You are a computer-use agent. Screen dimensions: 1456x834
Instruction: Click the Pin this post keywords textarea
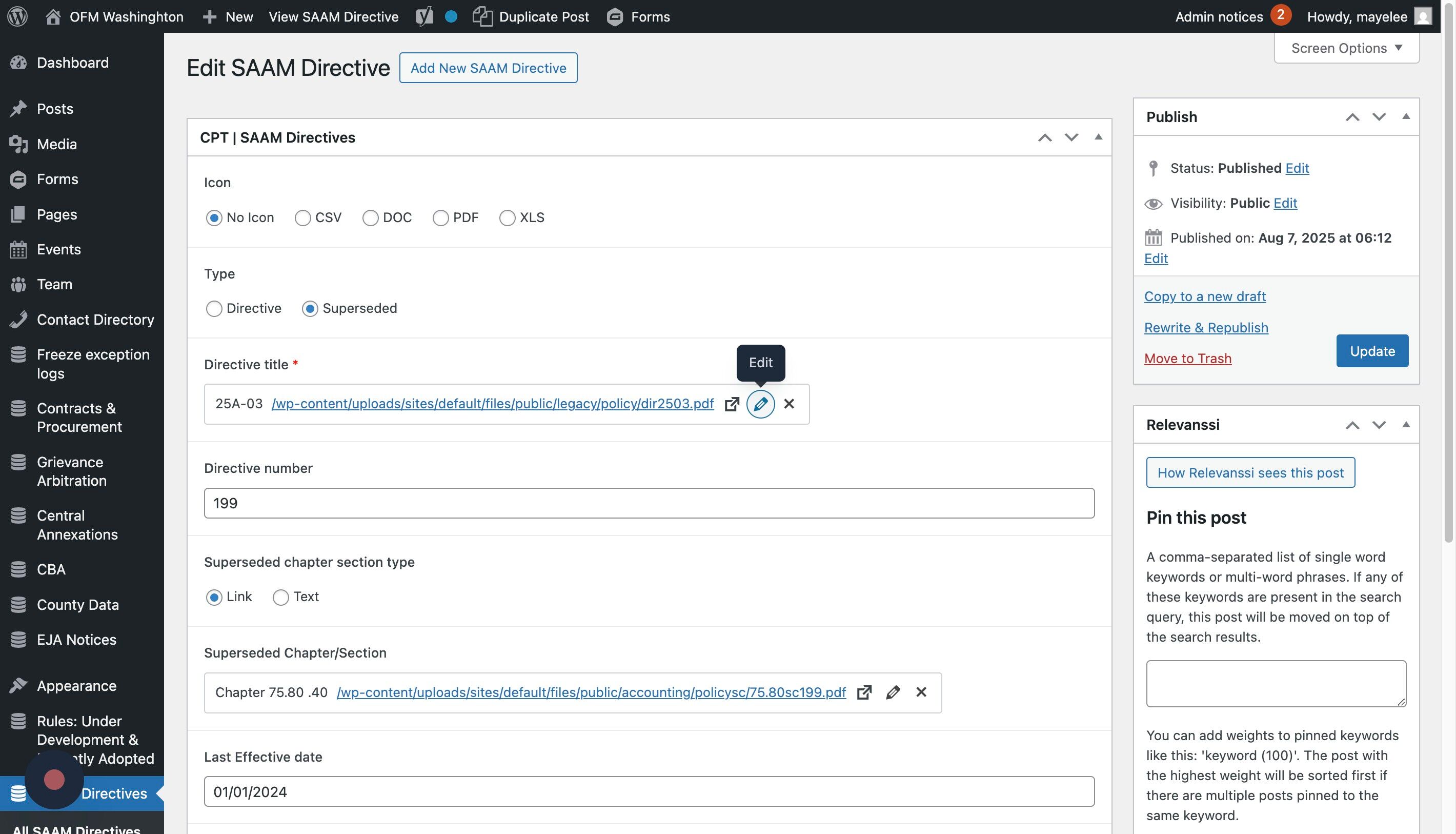pos(1276,683)
